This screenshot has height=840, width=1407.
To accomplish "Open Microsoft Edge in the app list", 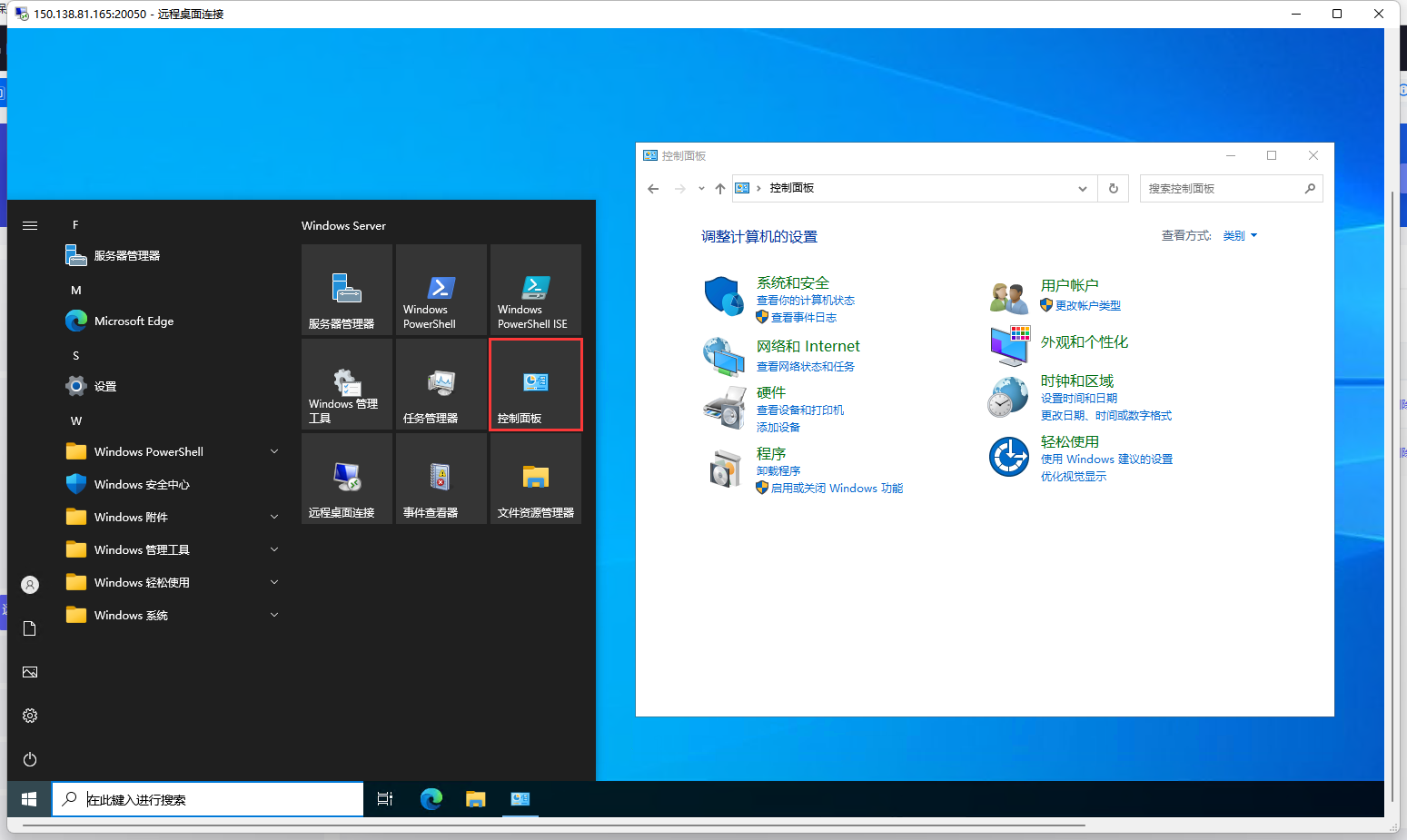I will pos(173,321).
